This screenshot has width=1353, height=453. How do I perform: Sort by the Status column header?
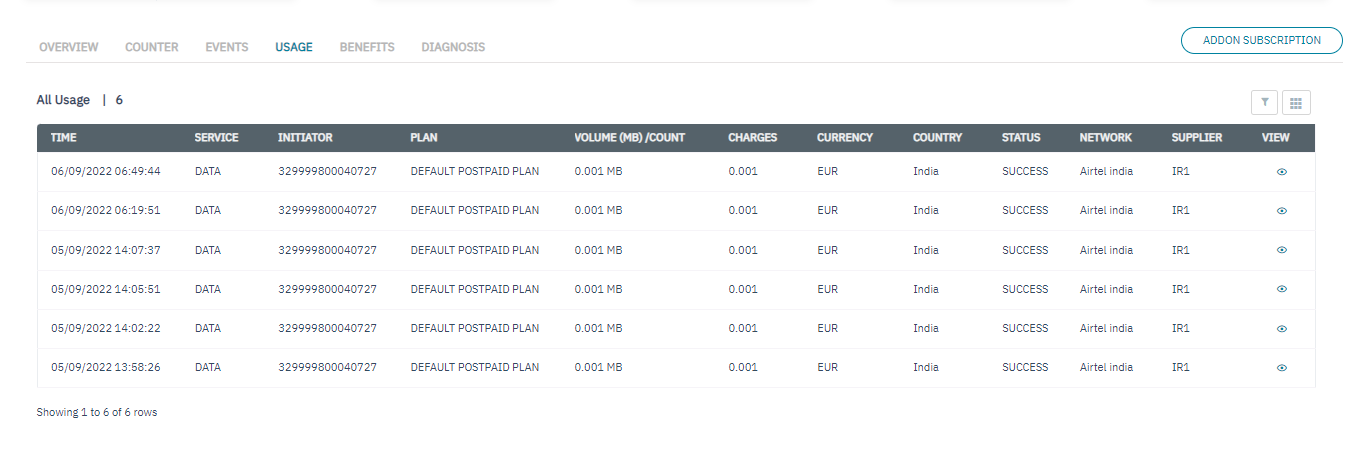(1021, 138)
